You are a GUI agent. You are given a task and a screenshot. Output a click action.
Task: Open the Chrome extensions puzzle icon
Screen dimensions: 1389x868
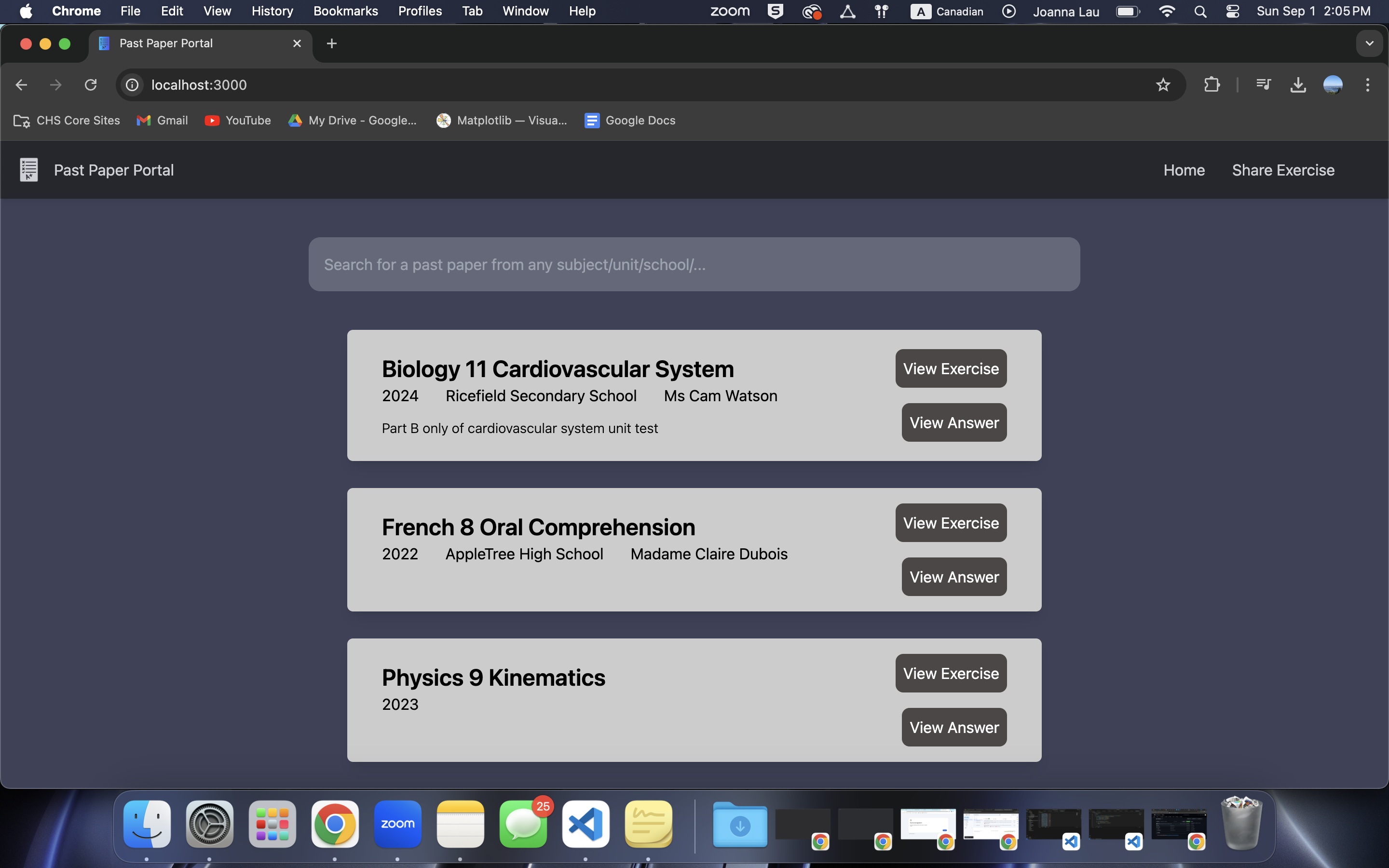click(1212, 85)
